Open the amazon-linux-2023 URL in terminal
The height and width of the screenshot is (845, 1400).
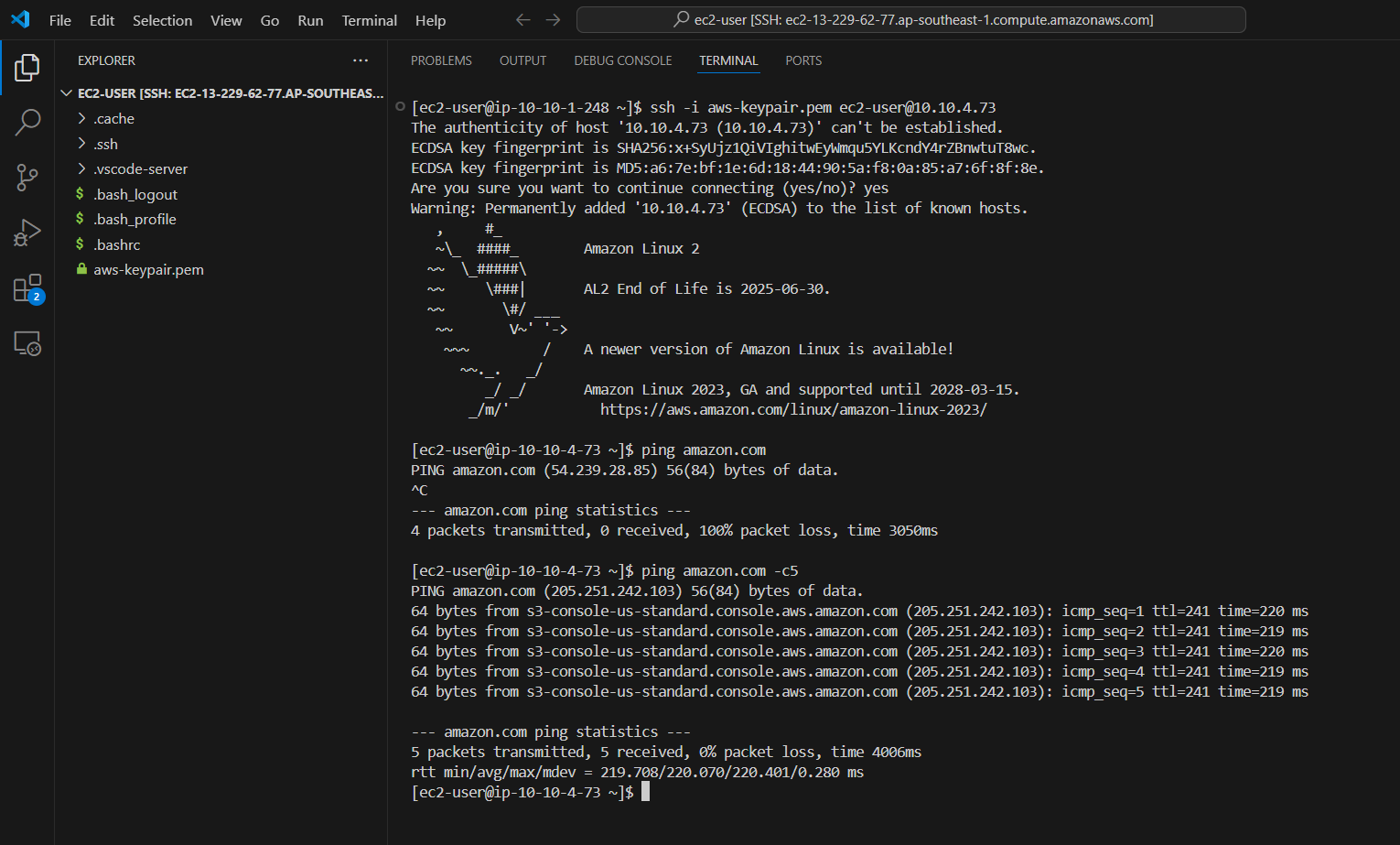793,409
